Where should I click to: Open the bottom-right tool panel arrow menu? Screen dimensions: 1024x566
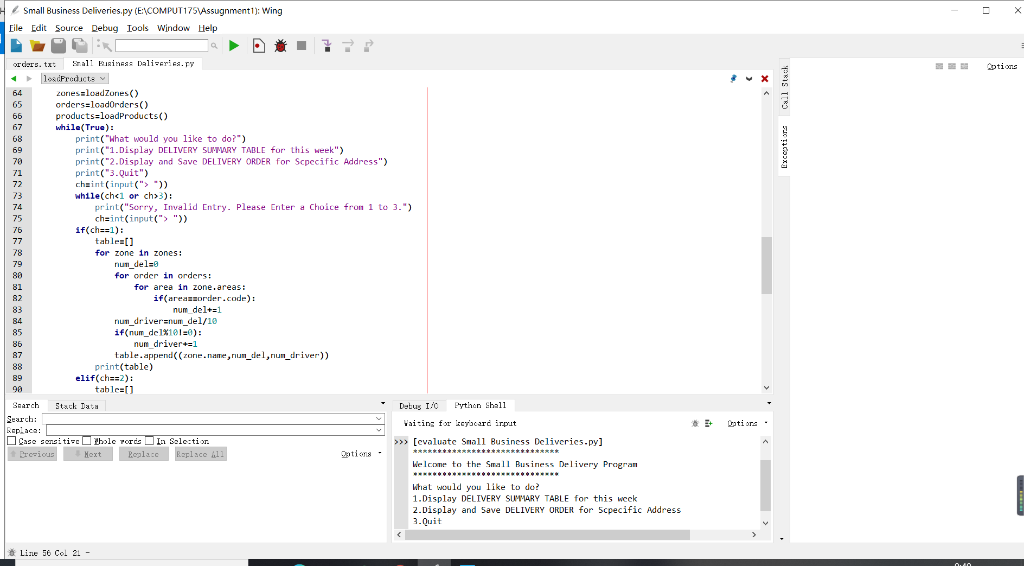pyautogui.click(x=769, y=403)
